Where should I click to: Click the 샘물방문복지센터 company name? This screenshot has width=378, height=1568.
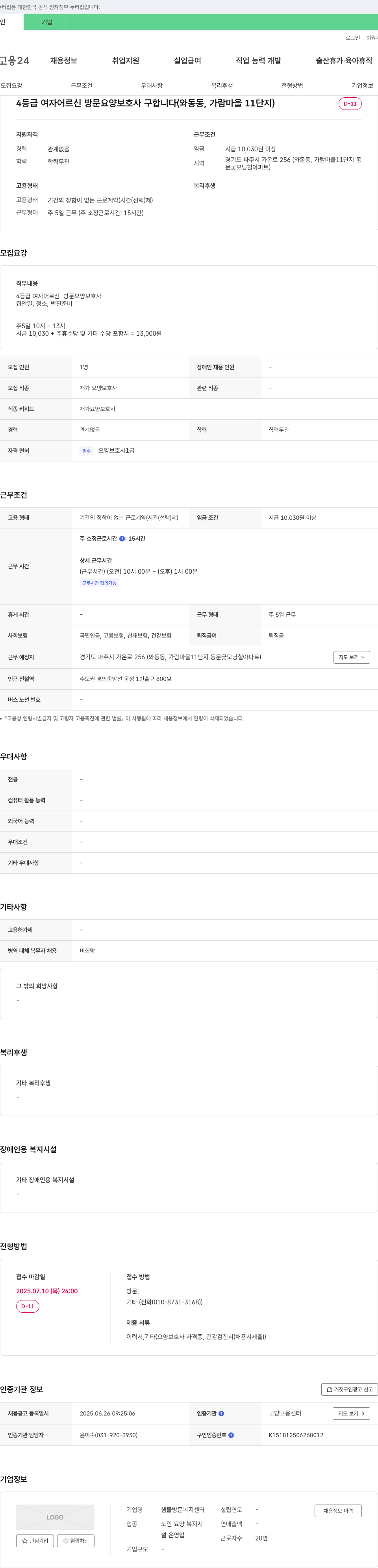pyautogui.click(x=183, y=1510)
